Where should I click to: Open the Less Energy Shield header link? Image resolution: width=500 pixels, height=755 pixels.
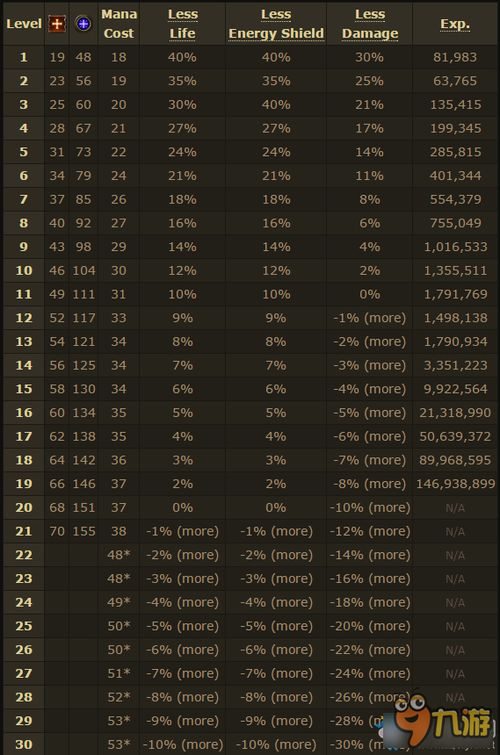pyautogui.click(x=276, y=24)
